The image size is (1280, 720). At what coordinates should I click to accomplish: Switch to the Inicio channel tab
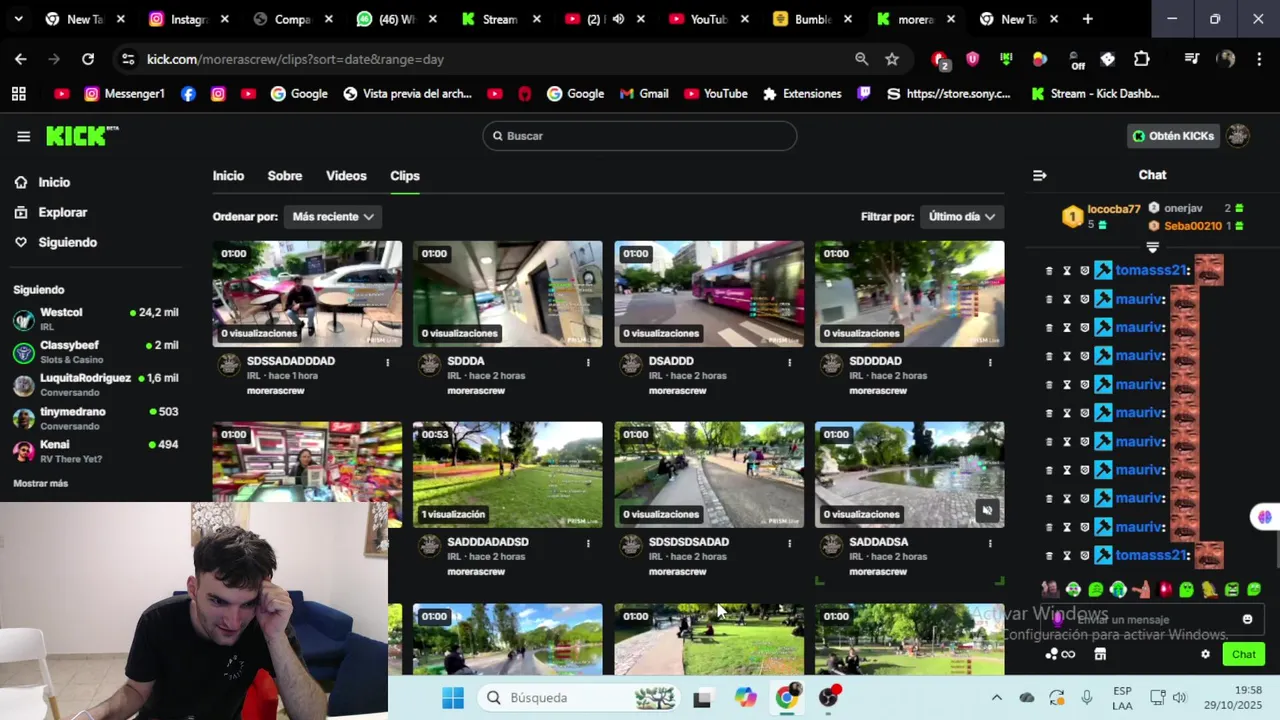(228, 176)
